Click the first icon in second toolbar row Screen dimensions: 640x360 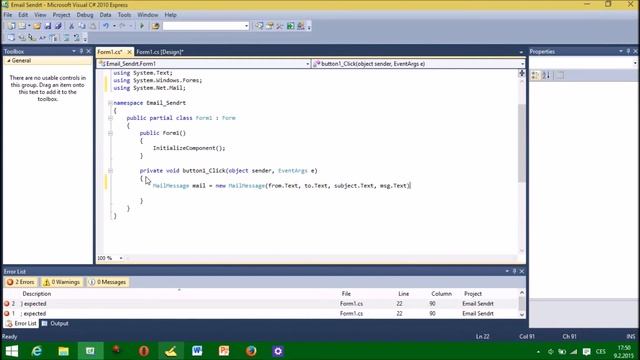pos(11,38)
